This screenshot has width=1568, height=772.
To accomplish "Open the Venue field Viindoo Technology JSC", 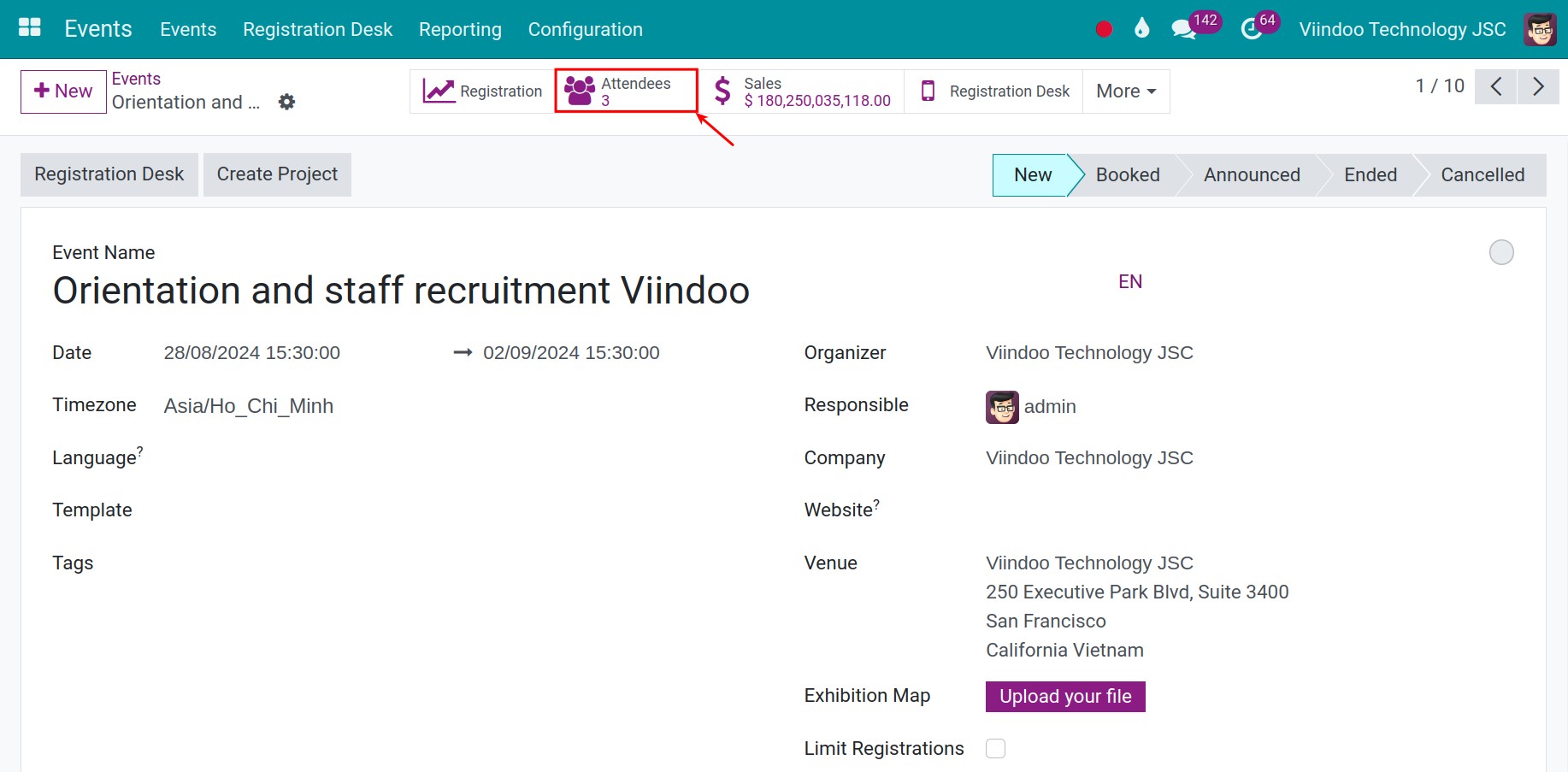I will (x=1089, y=563).
